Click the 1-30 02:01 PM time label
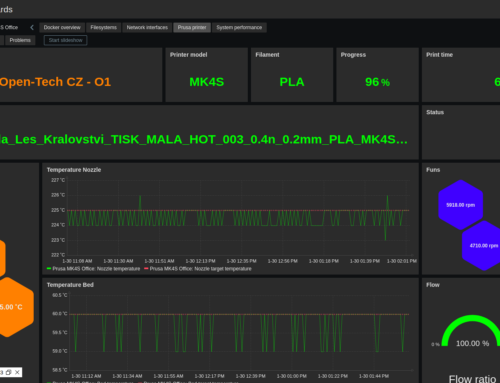500x383 pixels. tap(402, 261)
